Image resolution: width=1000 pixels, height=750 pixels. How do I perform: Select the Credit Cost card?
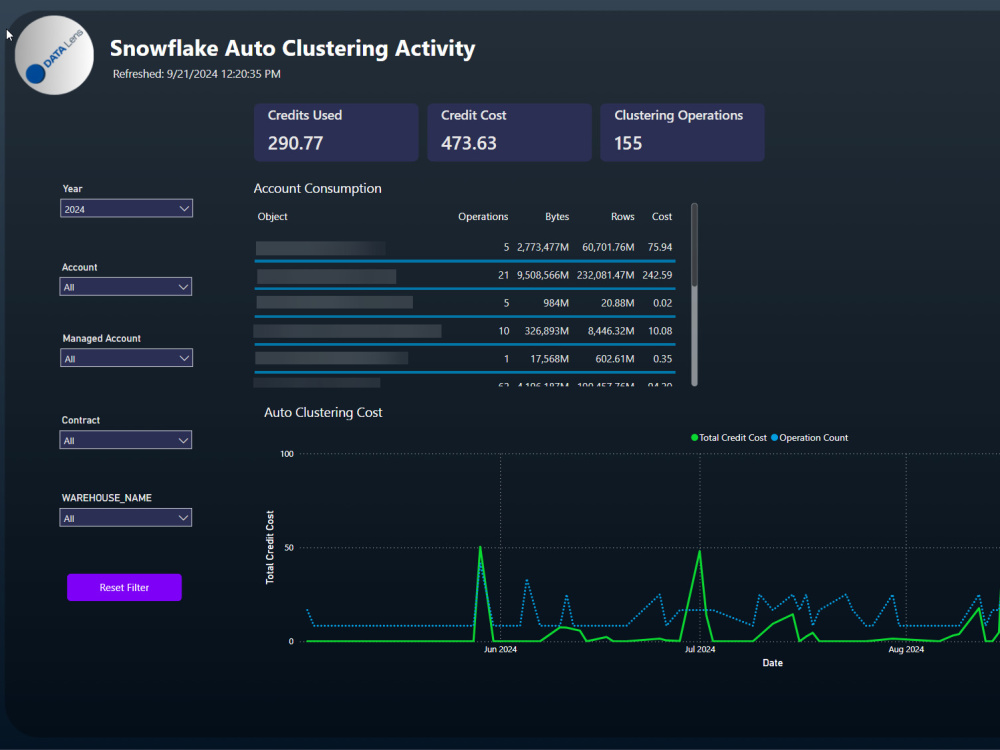509,132
